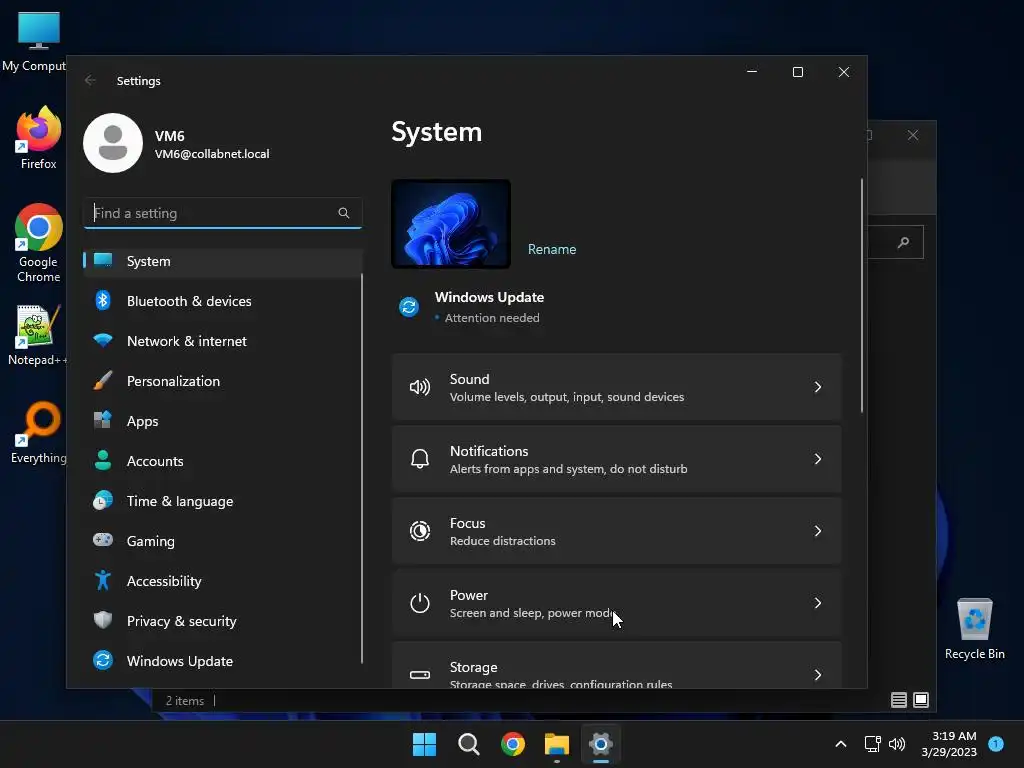Click the notification count badge
1024x768 pixels.
click(x=996, y=743)
